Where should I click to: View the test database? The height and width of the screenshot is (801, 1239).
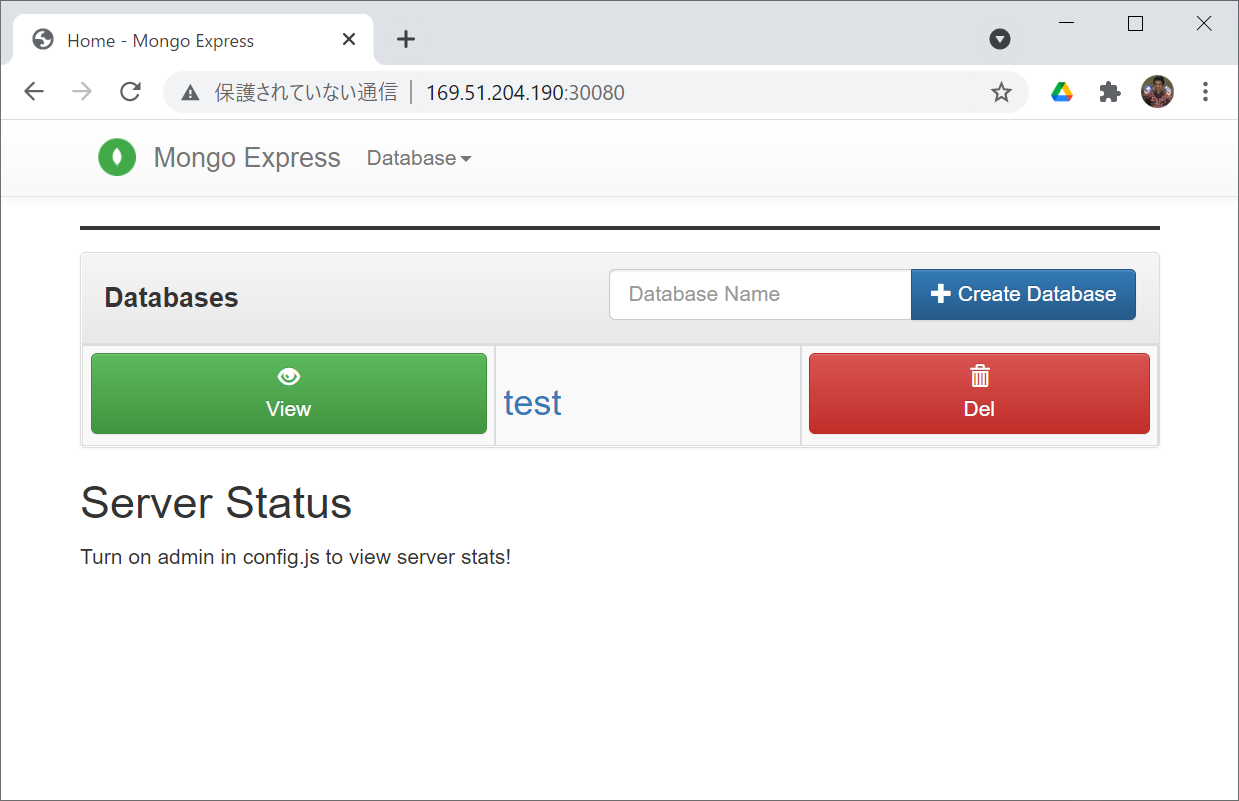(x=289, y=393)
